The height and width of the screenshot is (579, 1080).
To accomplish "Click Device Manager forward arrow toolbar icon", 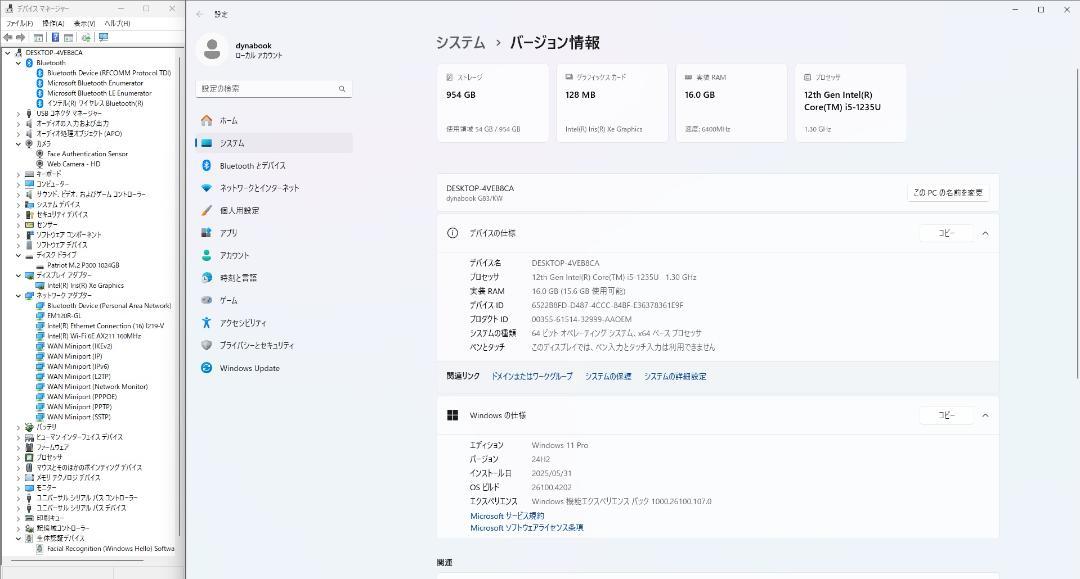I will pyautogui.click(x=21, y=37).
